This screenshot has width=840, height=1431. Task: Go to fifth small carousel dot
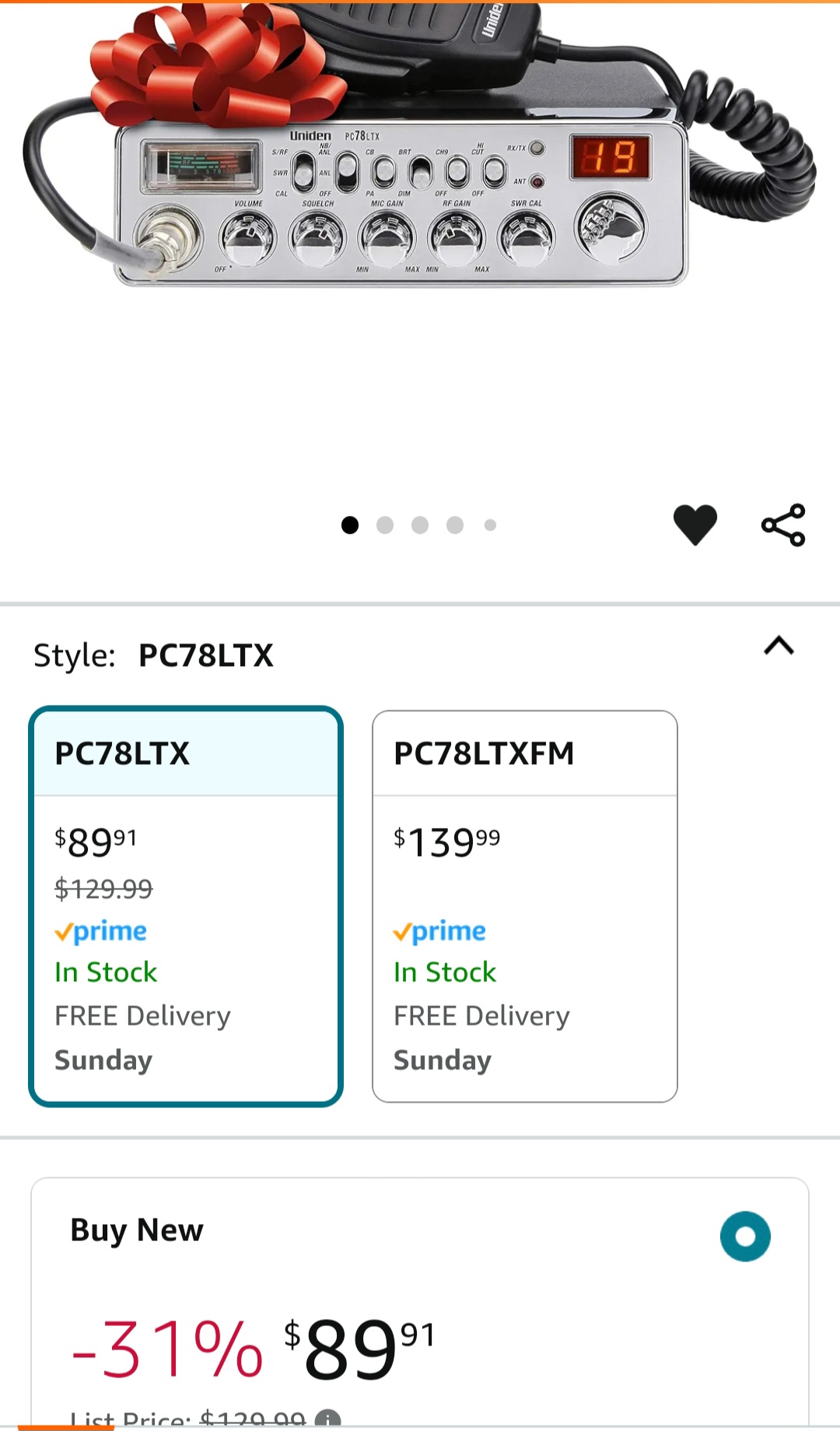[x=490, y=525]
